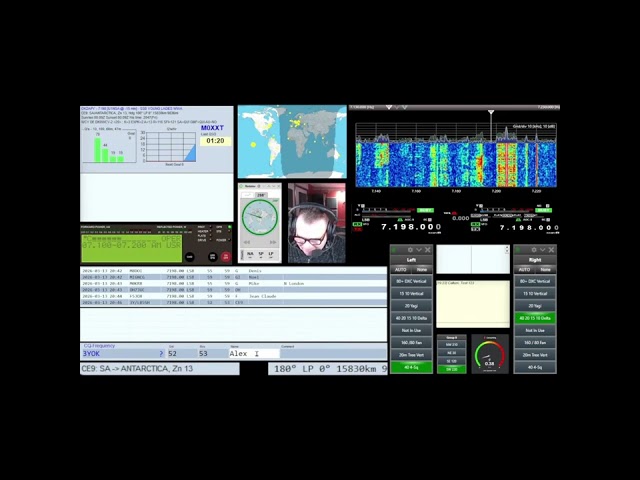Viewport: 640px width, 480px height.
Task: Click the rotator compass dial
Action: click(260, 217)
